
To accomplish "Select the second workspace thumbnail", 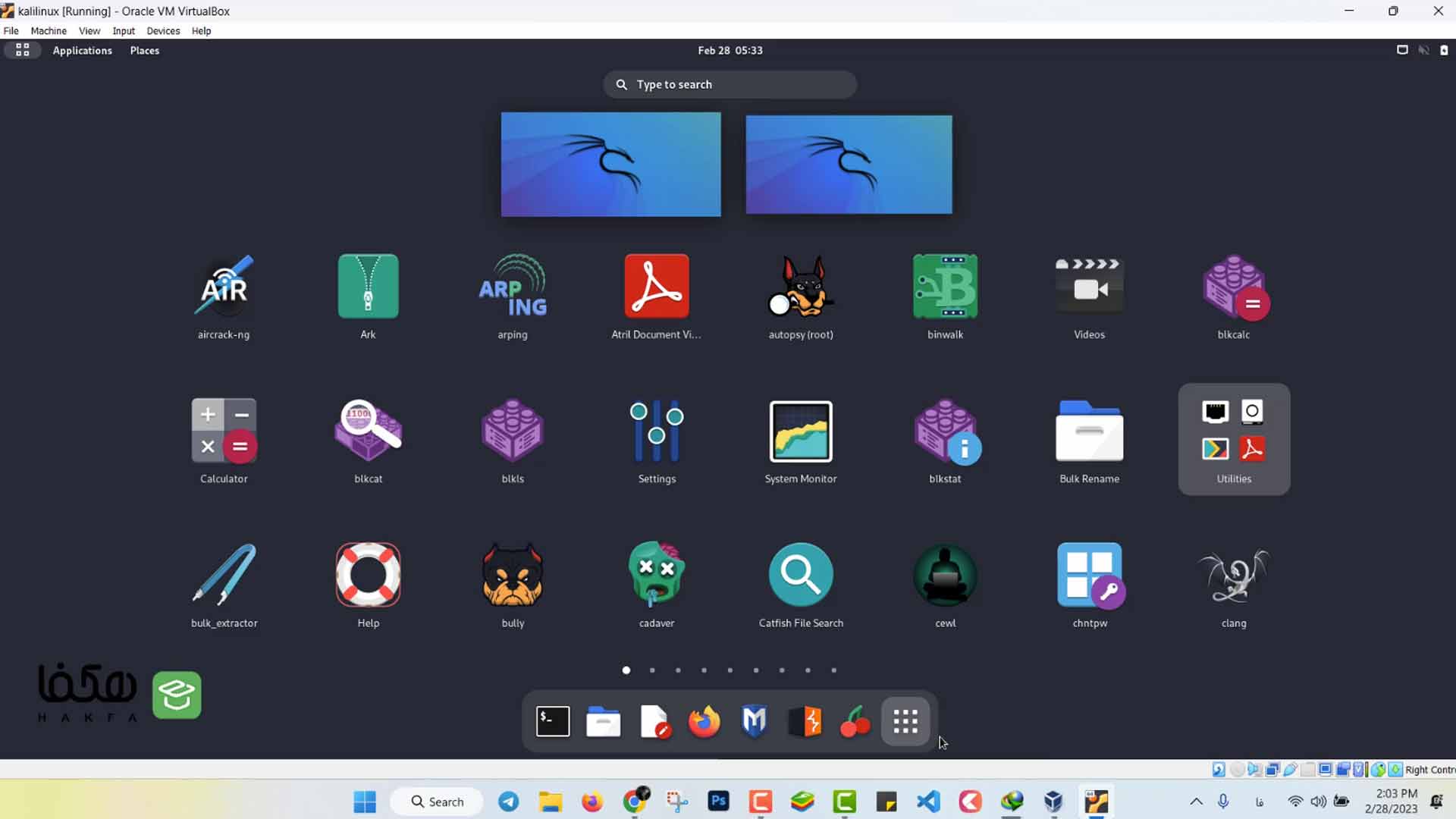I will (849, 165).
